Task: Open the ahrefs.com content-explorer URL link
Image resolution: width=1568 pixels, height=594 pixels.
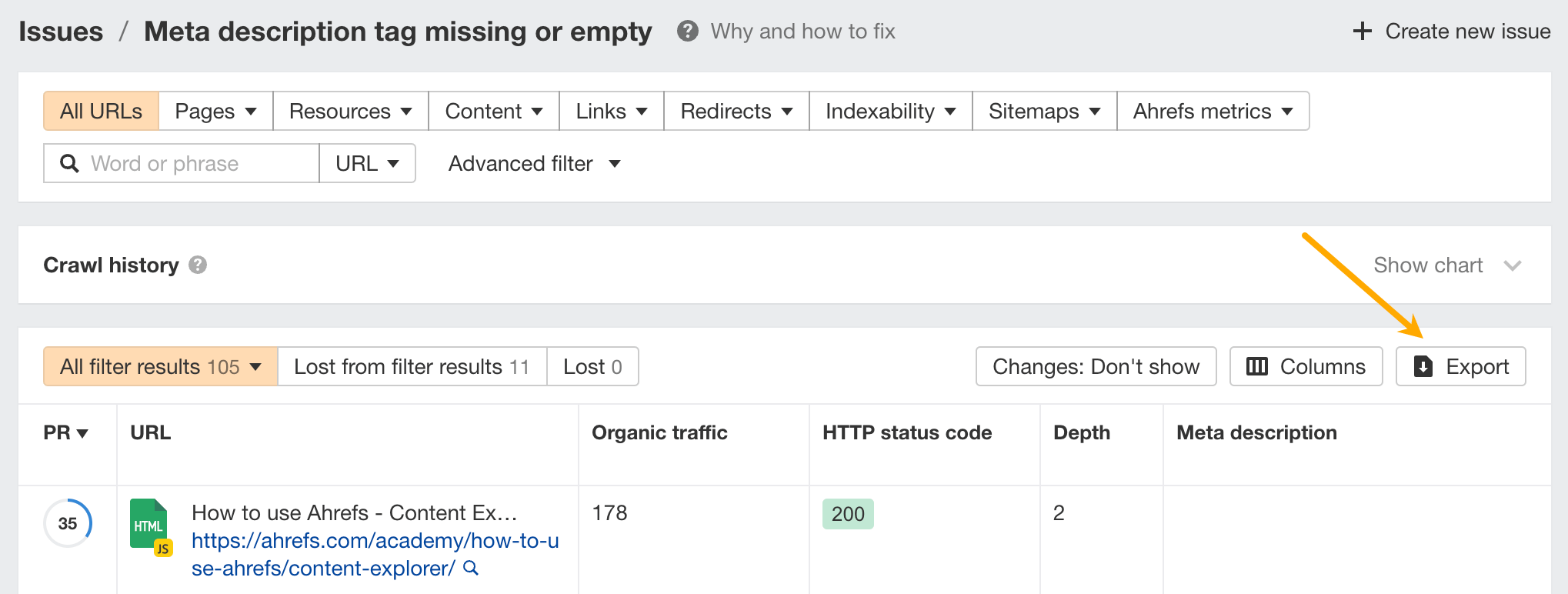Action: click(x=375, y=555)
